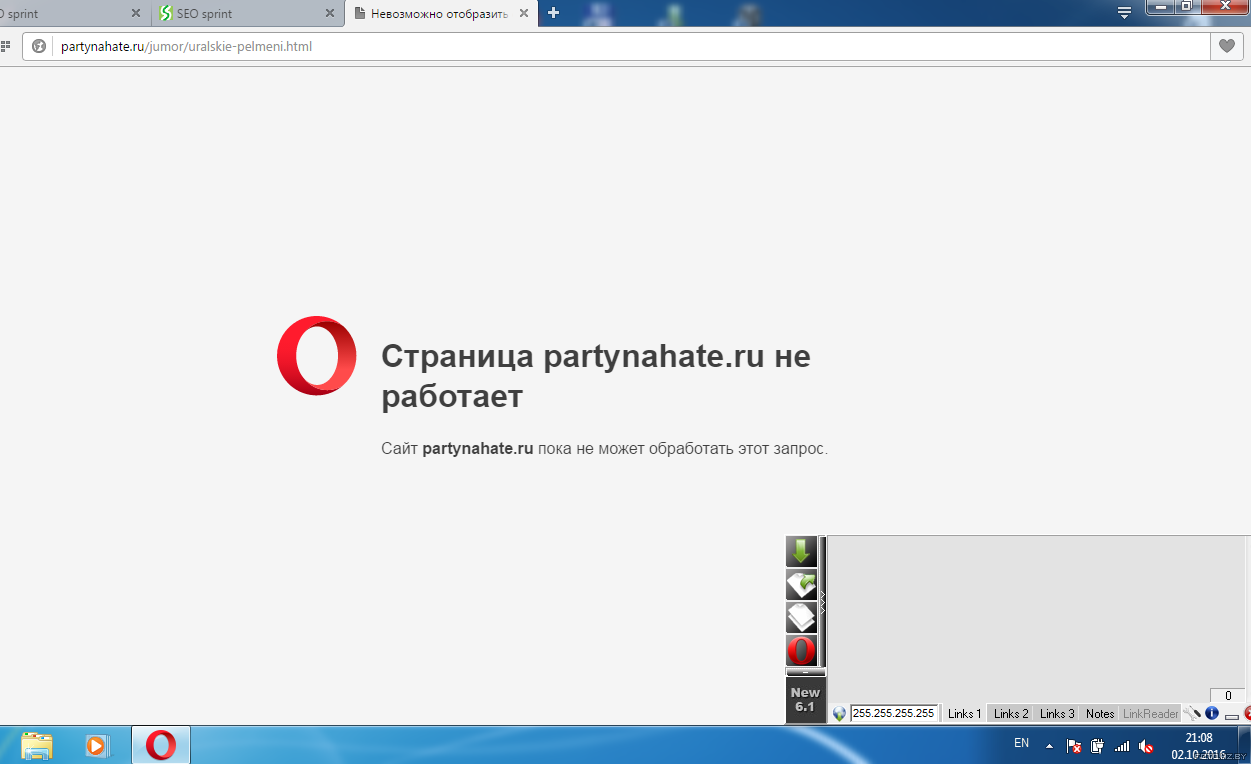Viewport: 1251px width, 764px height.
Task: Click the EN language indicator
Action: click(1021, 743)
